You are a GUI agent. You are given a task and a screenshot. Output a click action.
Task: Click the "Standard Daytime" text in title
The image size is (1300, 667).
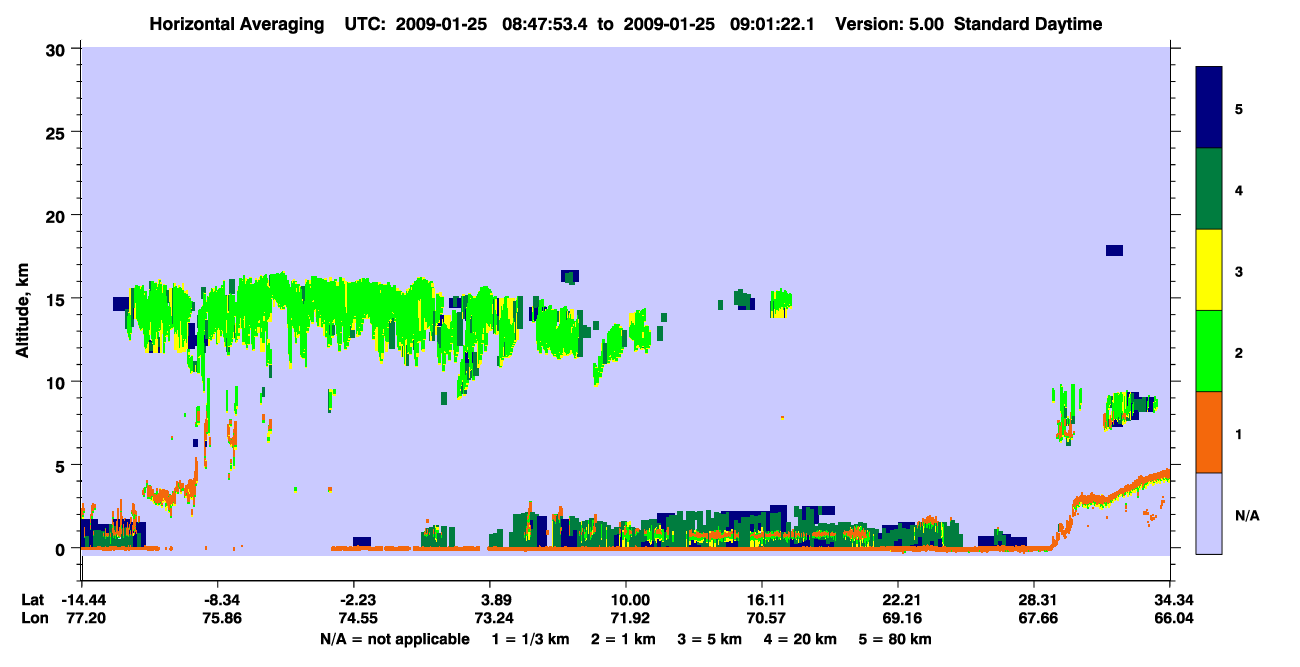coord(1028,24)
